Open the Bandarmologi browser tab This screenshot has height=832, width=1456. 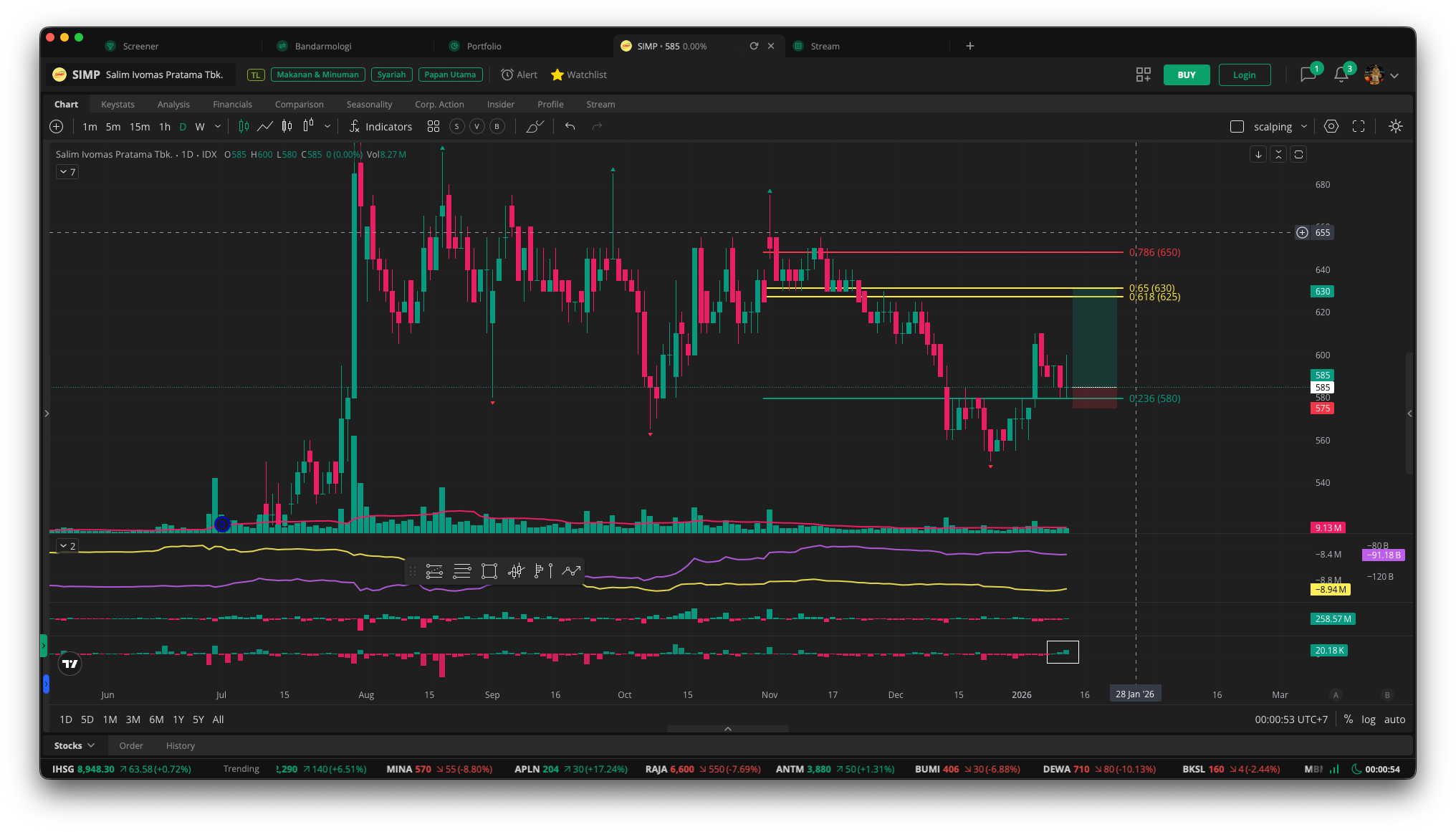click(323, 47)
